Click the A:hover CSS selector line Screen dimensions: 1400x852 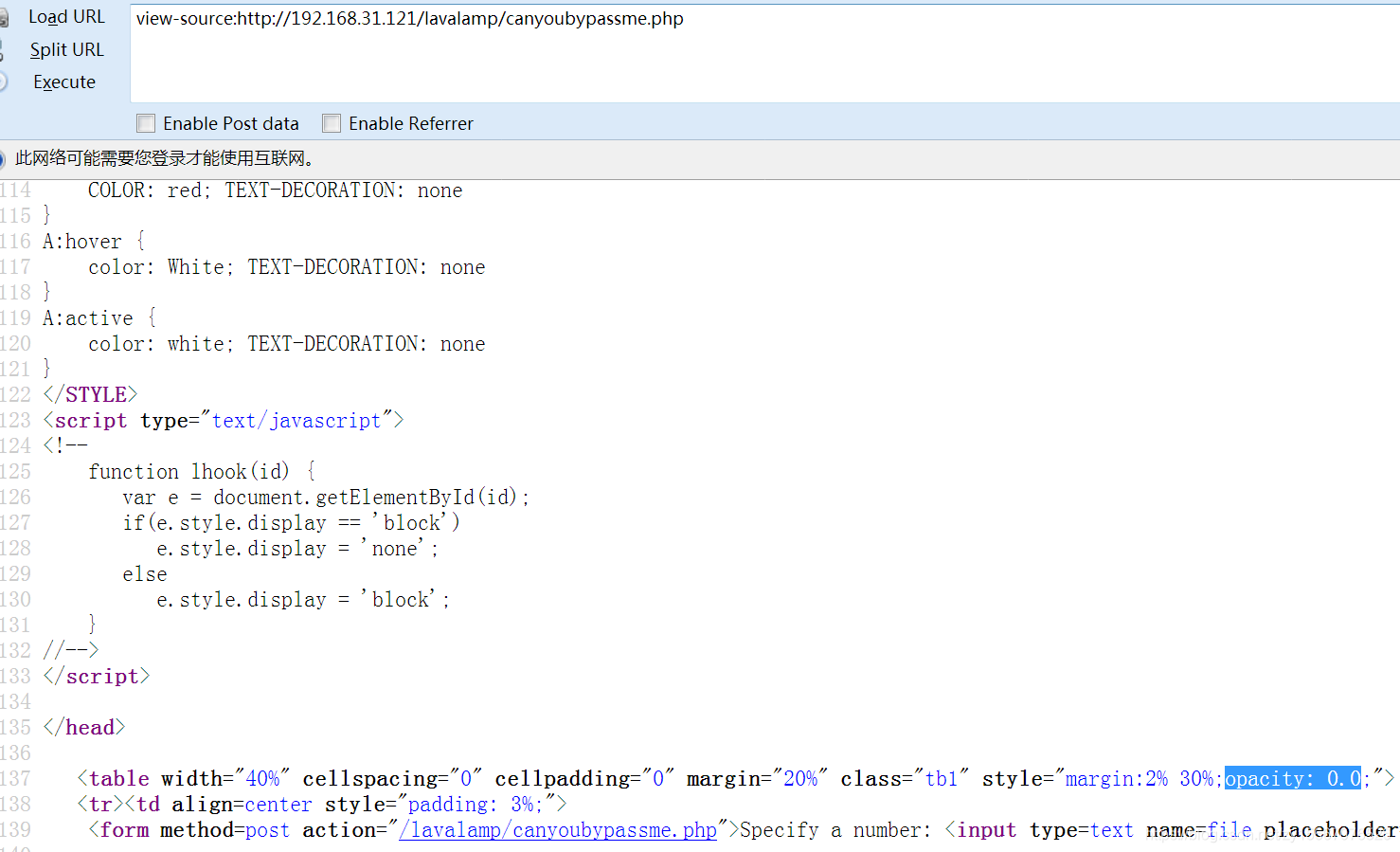pyautogui.click(x=94, y=241)
